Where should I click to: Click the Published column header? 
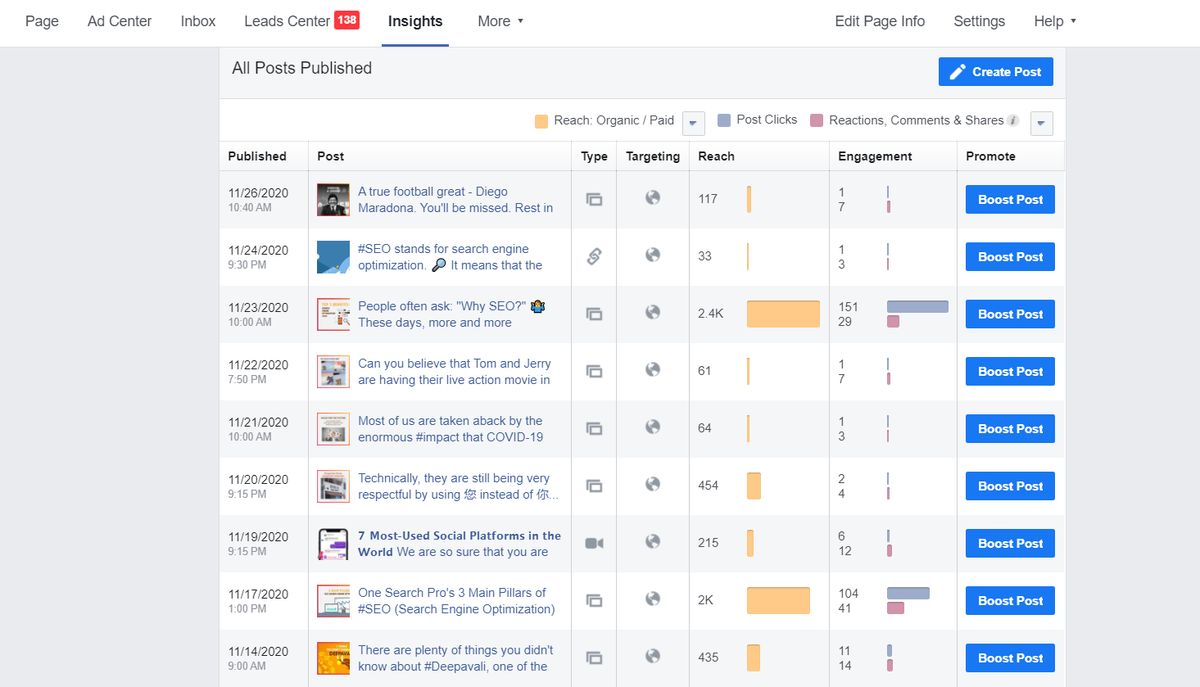click(257, 156)
